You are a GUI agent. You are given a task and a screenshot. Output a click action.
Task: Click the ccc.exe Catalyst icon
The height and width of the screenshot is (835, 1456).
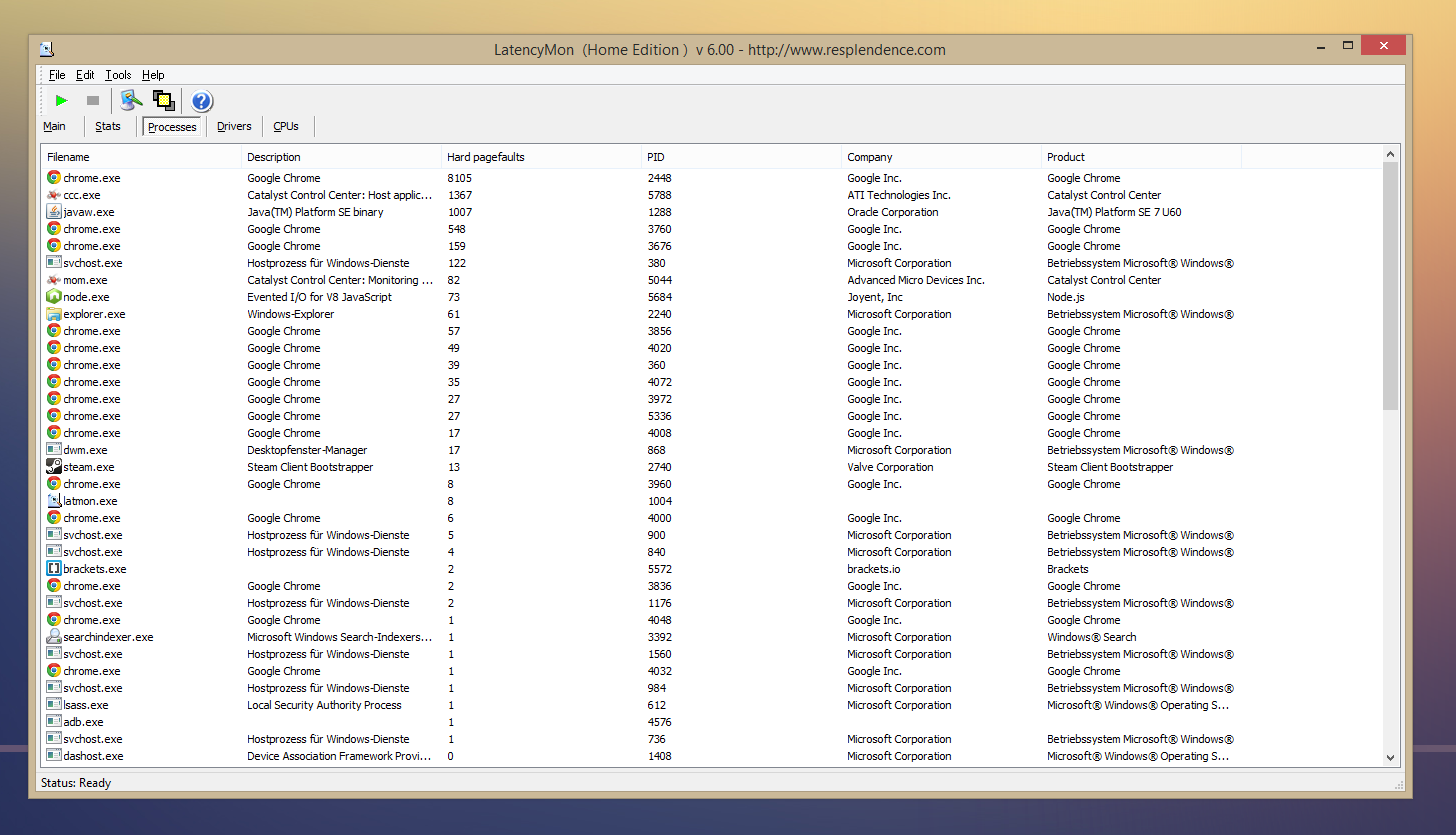(x=54, y=195)
